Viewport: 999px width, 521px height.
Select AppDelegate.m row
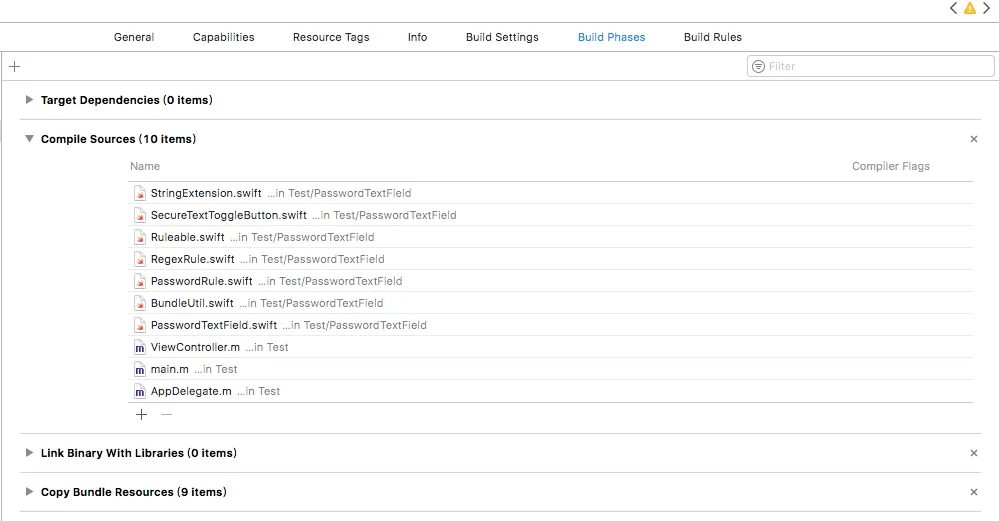click(x=550, y=391)
